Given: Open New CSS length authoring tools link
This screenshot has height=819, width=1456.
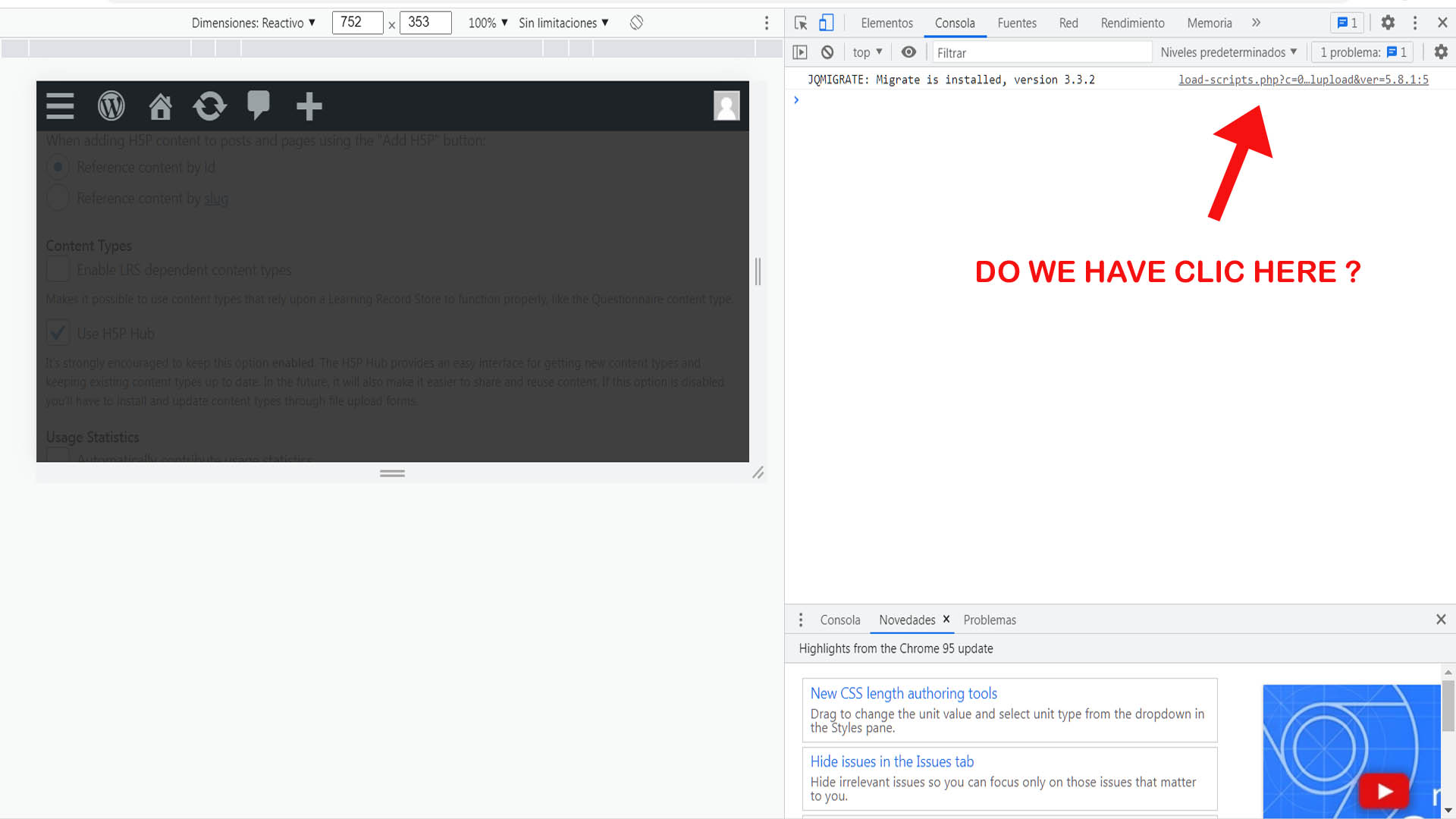Looking at the screenshot, I should tap(903, 693).
